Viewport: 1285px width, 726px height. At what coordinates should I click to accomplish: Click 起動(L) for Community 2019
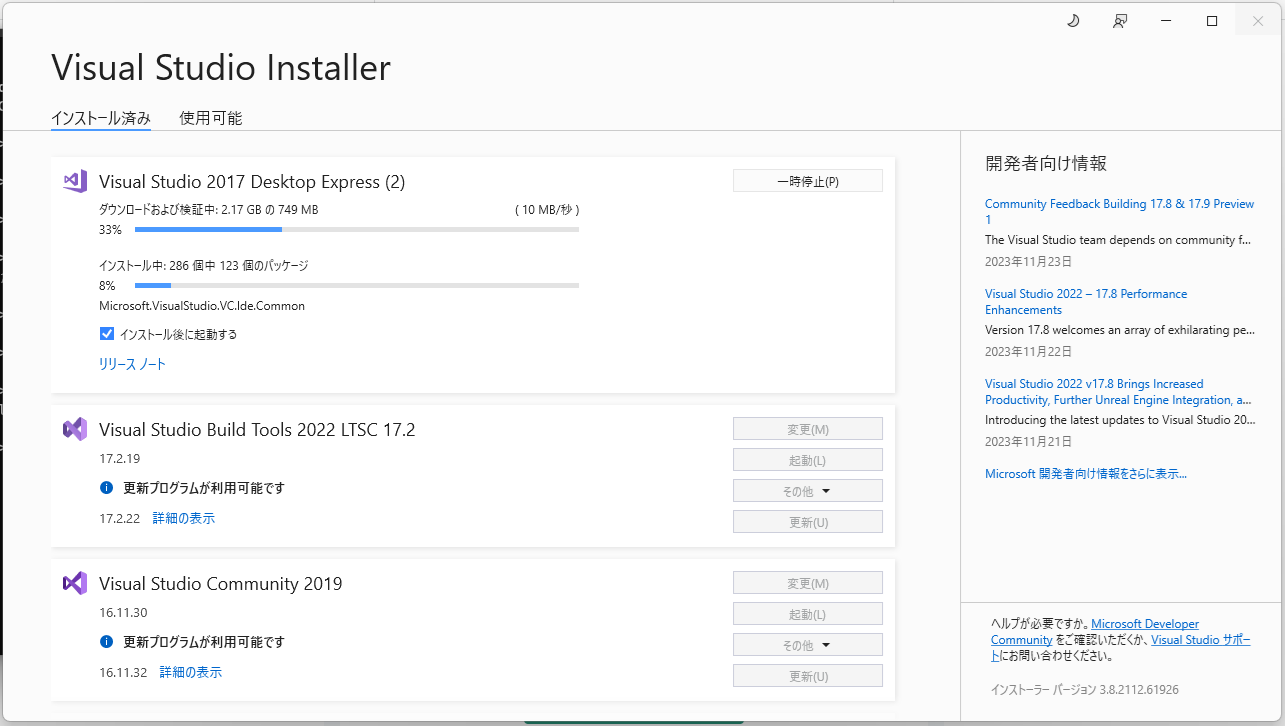[808, 614]
